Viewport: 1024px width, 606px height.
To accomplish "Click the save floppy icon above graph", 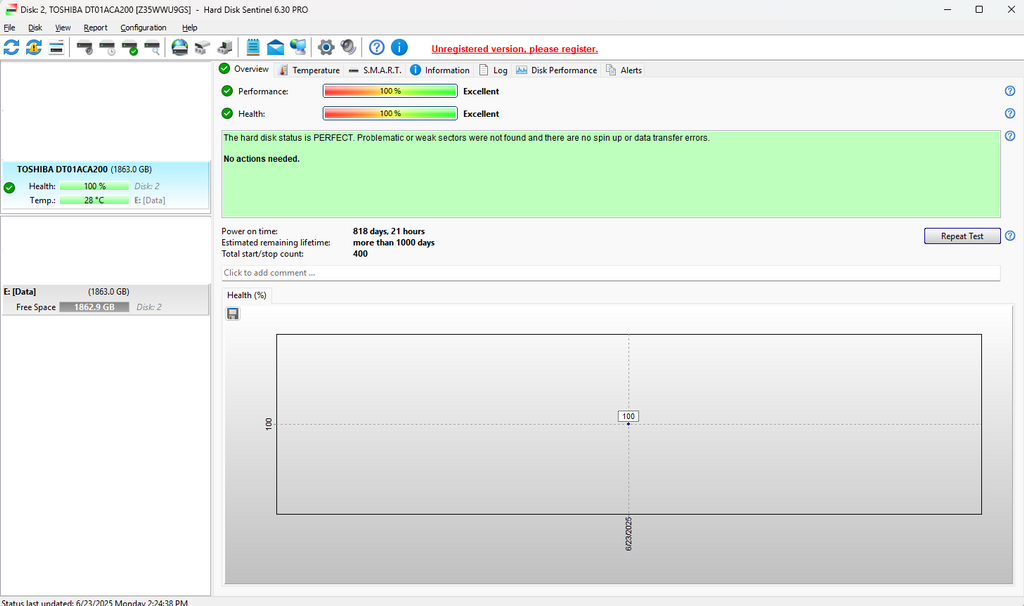I will [232, 314].
